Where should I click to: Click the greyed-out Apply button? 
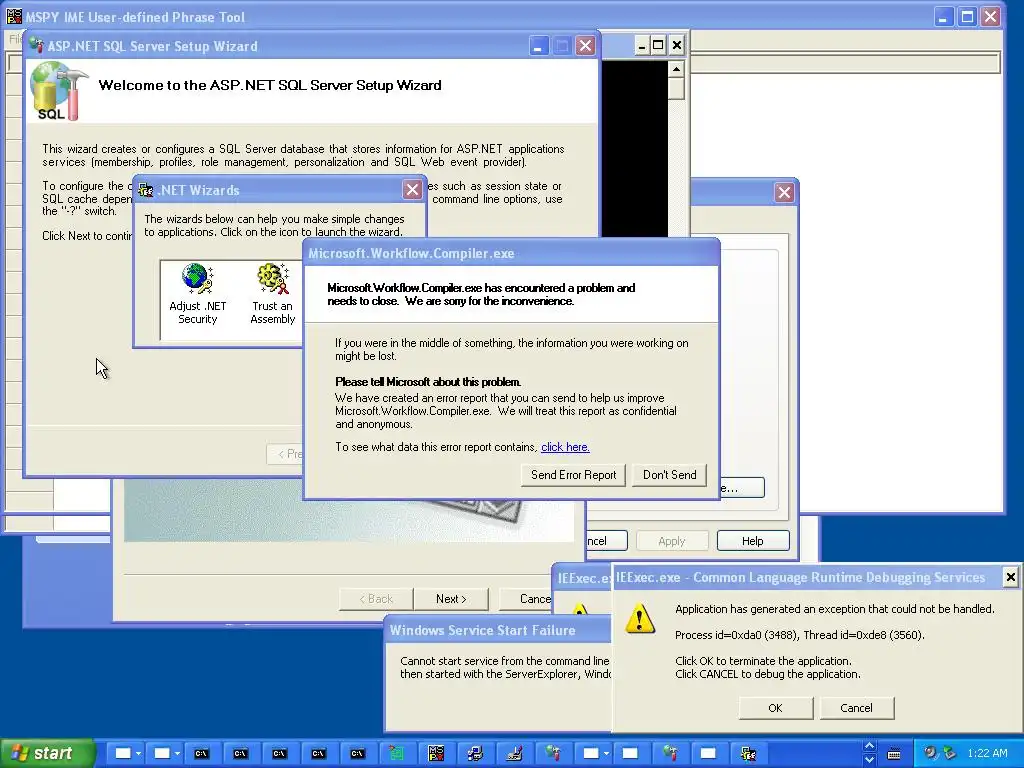coord(671,541)
